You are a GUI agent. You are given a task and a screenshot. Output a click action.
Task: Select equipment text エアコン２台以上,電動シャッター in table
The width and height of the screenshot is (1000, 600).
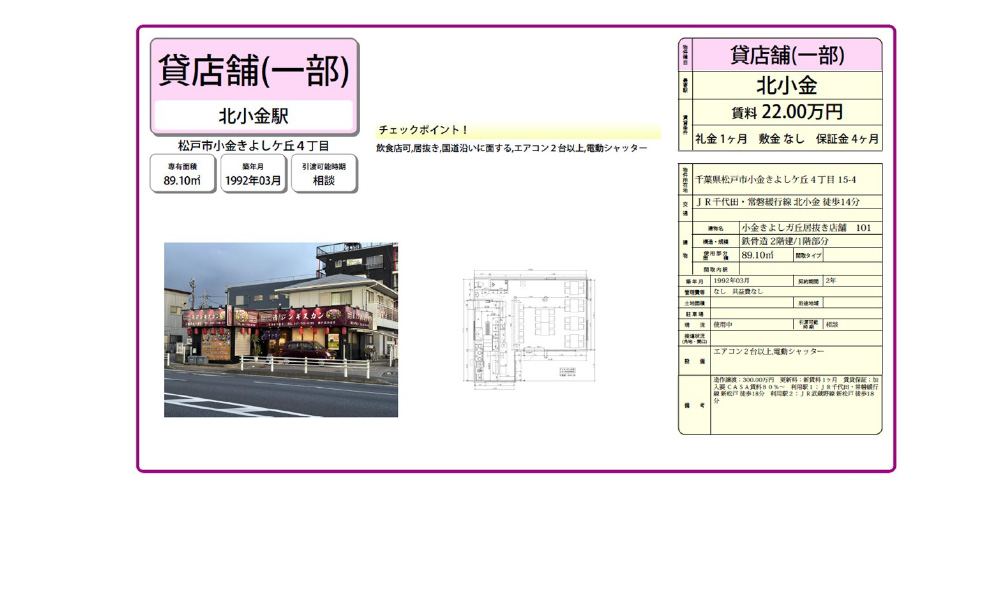768,351
